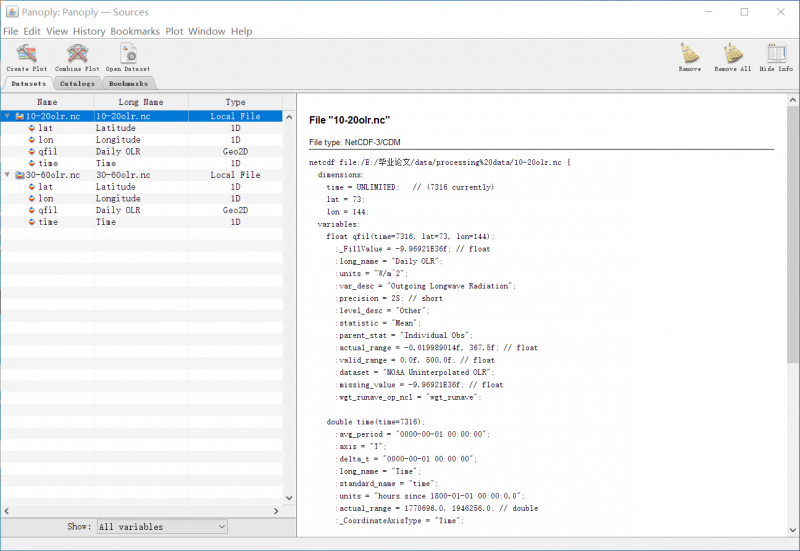This screenshot has width=800, height=551.
Task: Collapse the 10-20olr.nc dataset tree
Action: pyautogui.click(x=8, y=117)
